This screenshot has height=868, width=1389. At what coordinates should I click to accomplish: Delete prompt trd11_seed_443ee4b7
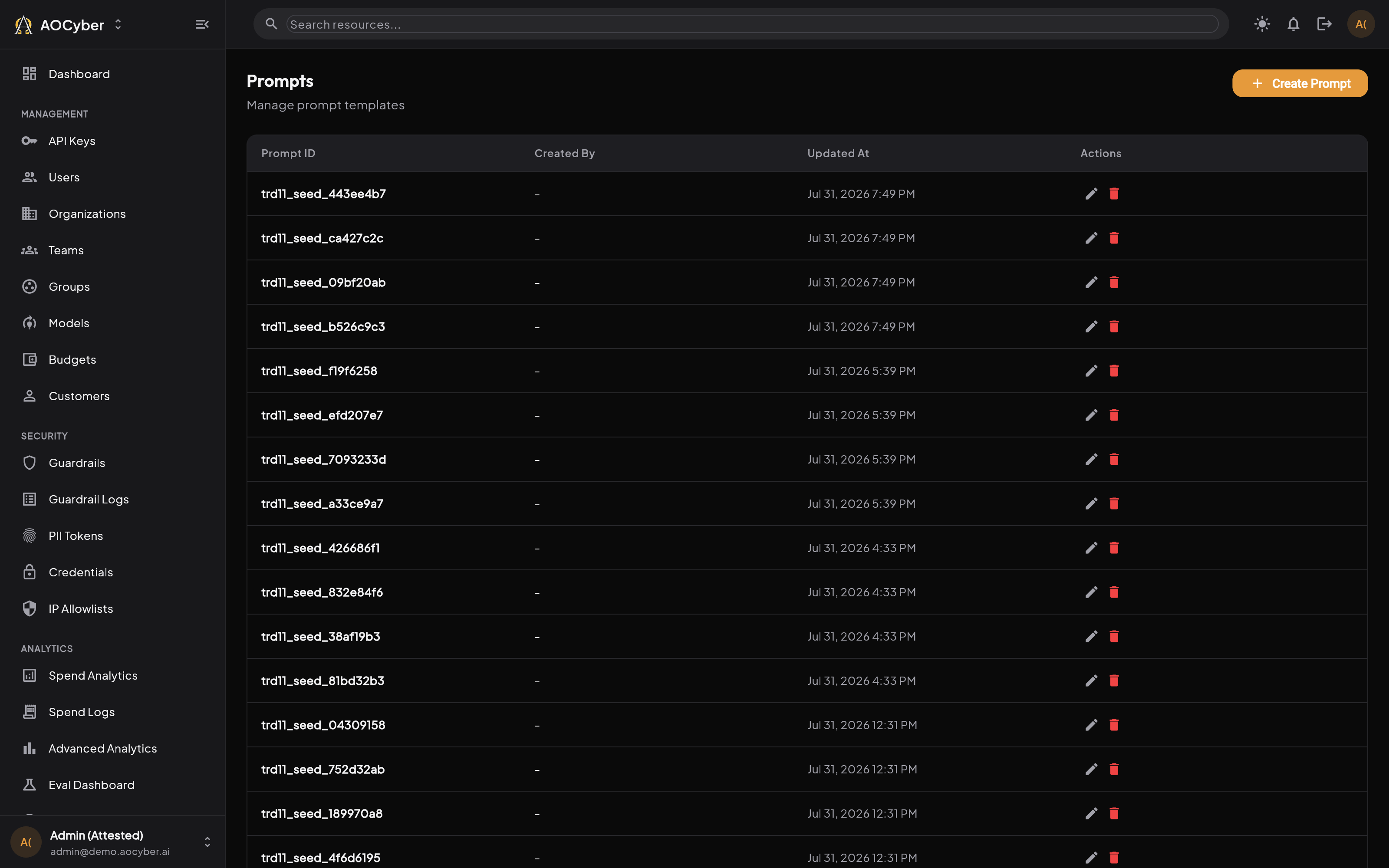tap(1114, 194)
